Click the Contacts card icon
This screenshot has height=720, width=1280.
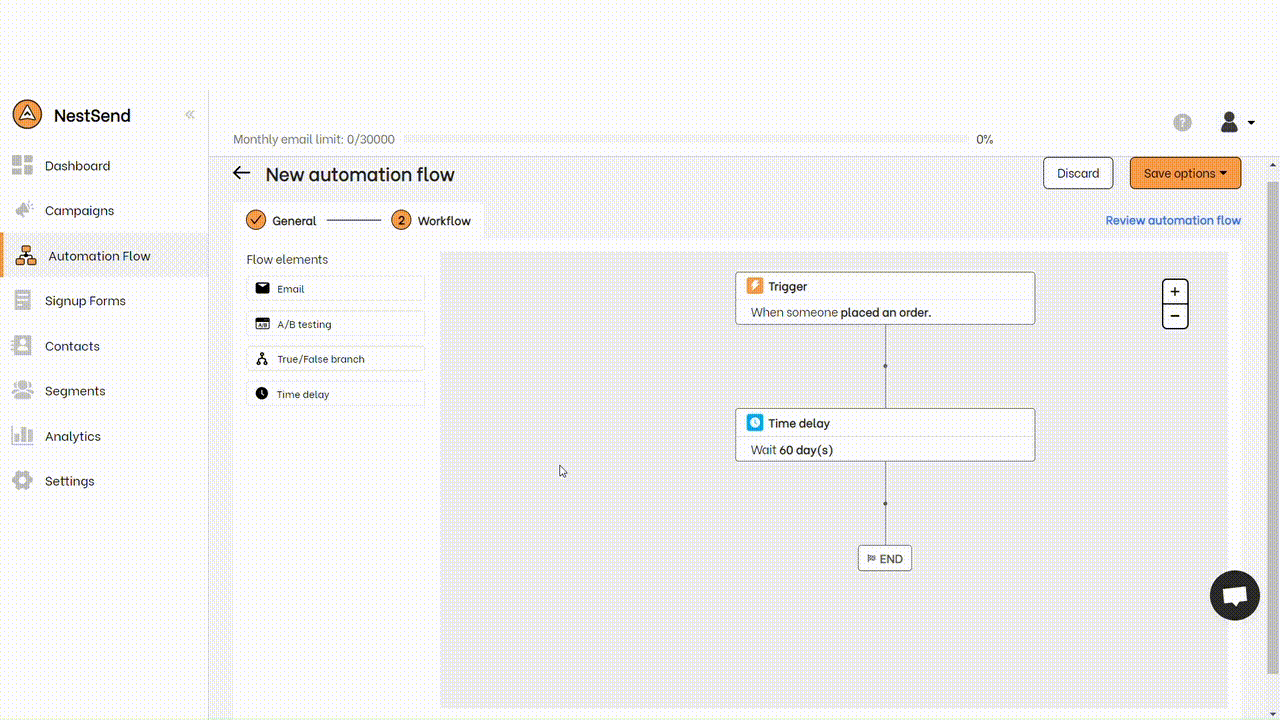tap(22, 346)
